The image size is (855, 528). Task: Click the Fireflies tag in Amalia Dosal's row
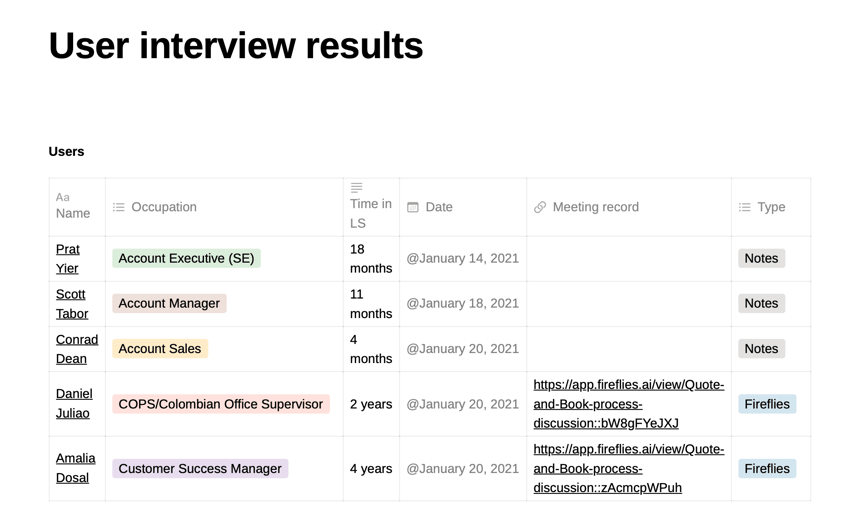click(x=767, y=469)
